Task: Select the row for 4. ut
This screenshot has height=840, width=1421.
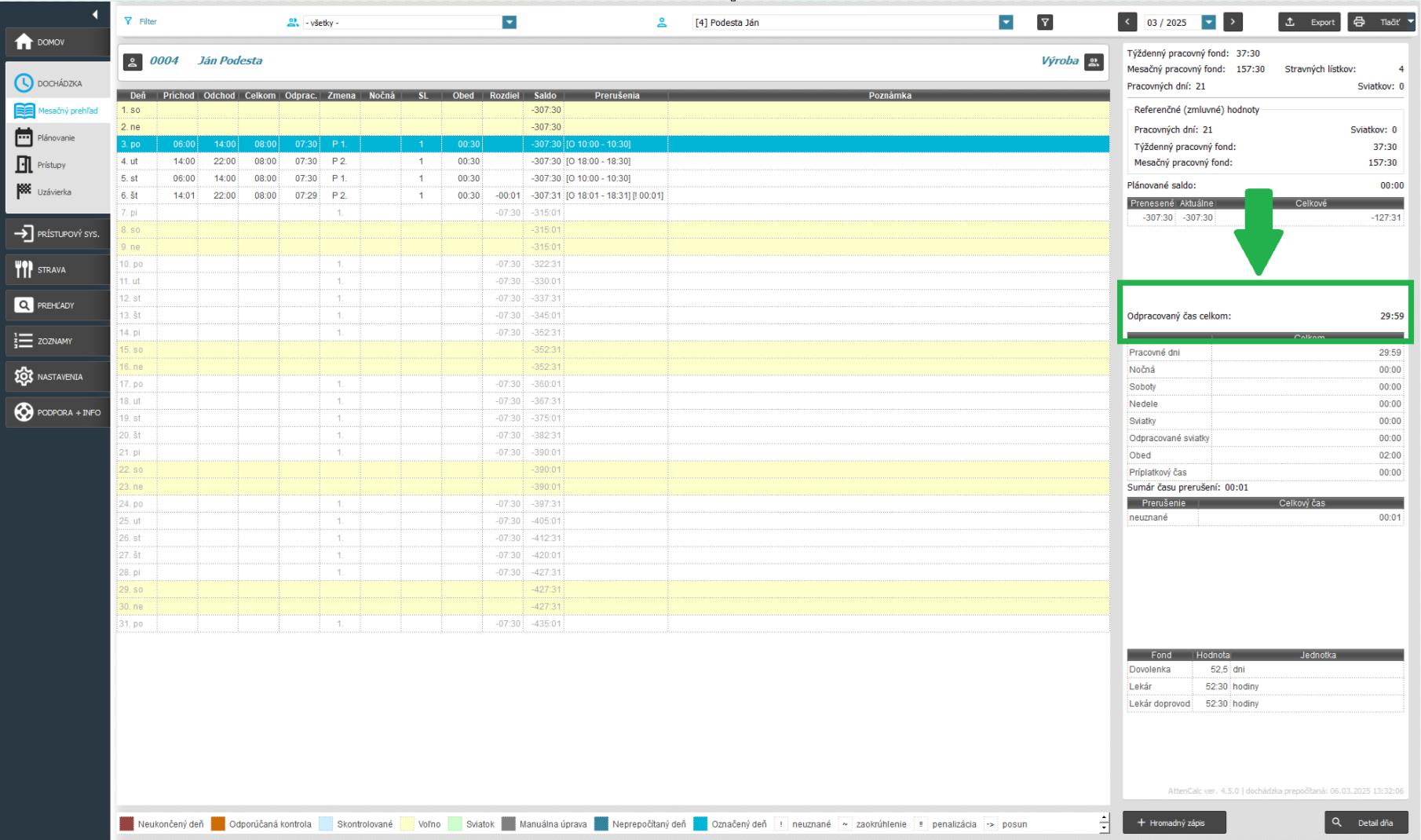Action: pos(393,162)
